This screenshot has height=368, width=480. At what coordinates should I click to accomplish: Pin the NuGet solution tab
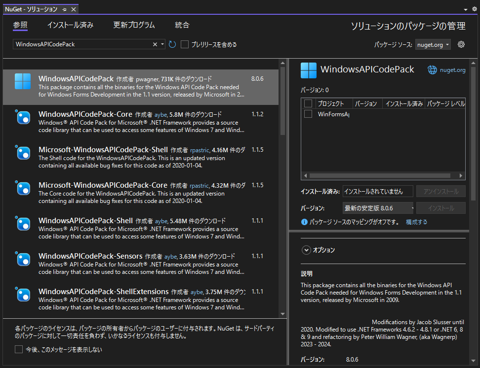[65, 9]
